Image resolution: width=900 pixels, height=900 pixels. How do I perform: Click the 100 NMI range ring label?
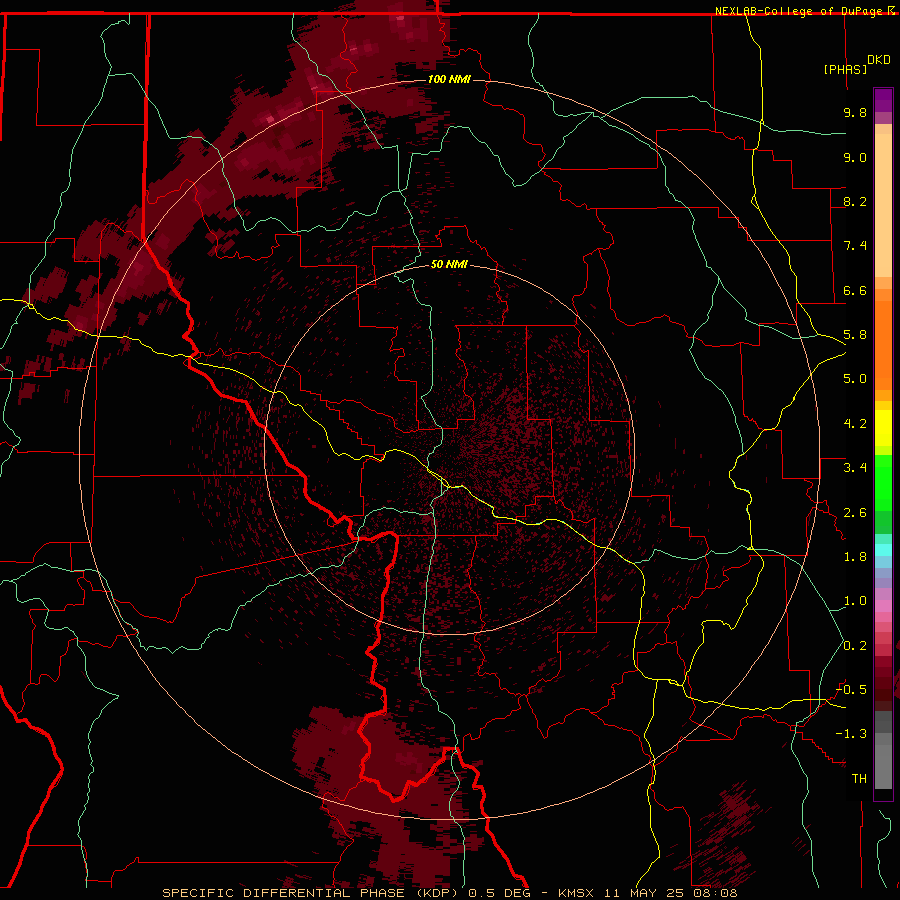[449, 79]
